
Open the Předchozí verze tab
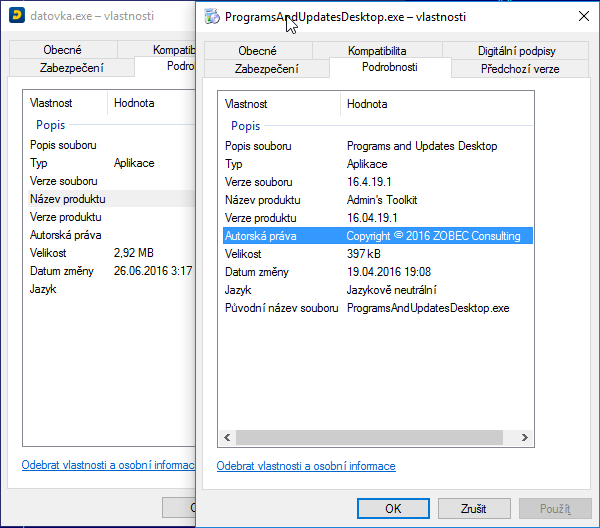click(520, 69)
